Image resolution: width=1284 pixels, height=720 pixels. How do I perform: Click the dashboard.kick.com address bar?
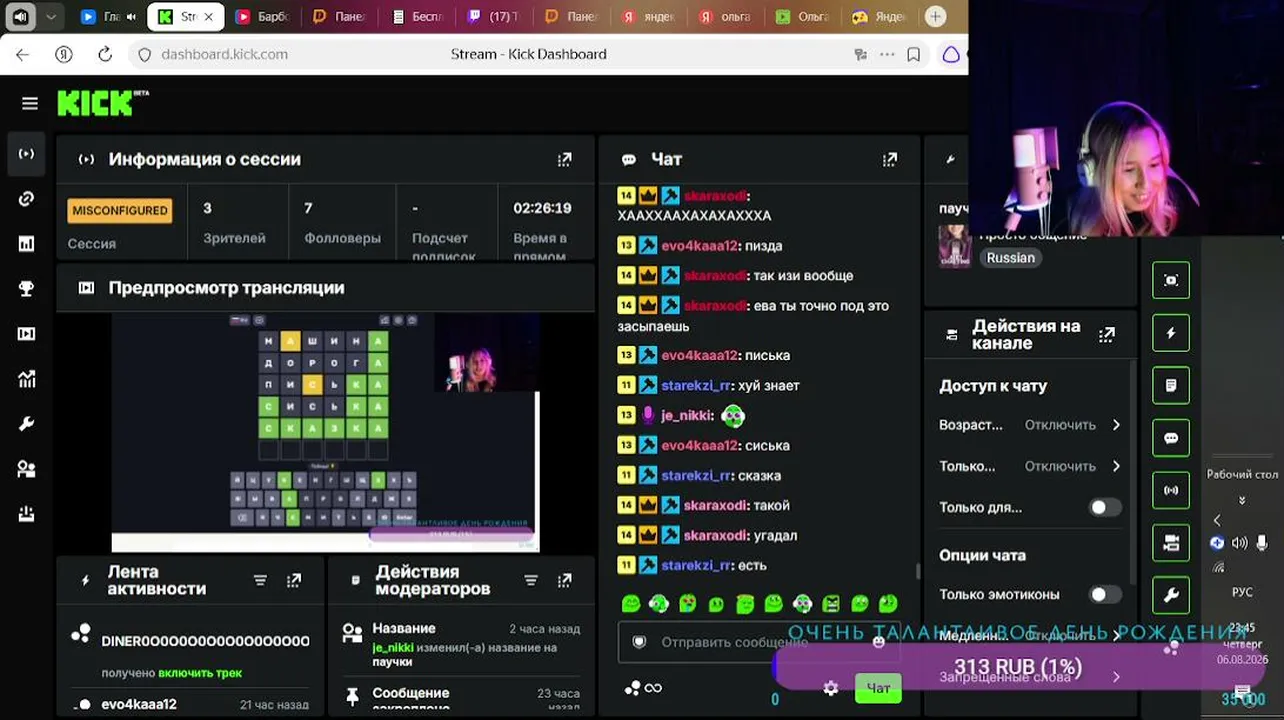pyautogui.click(x=225, y=54)
